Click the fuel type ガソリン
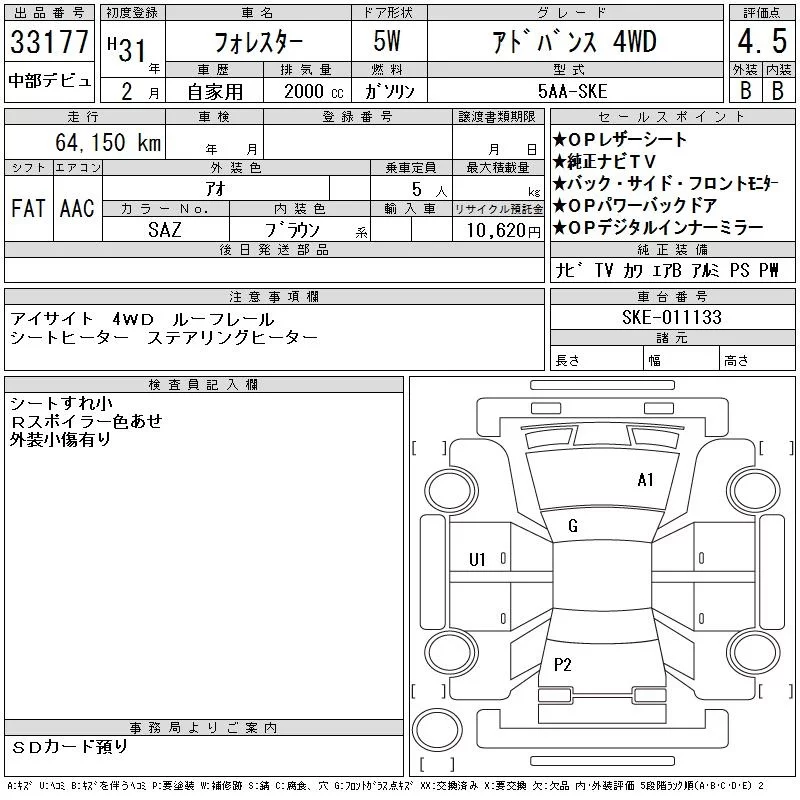The height and width of the screenshot is (800, 800). coord(389,92)
